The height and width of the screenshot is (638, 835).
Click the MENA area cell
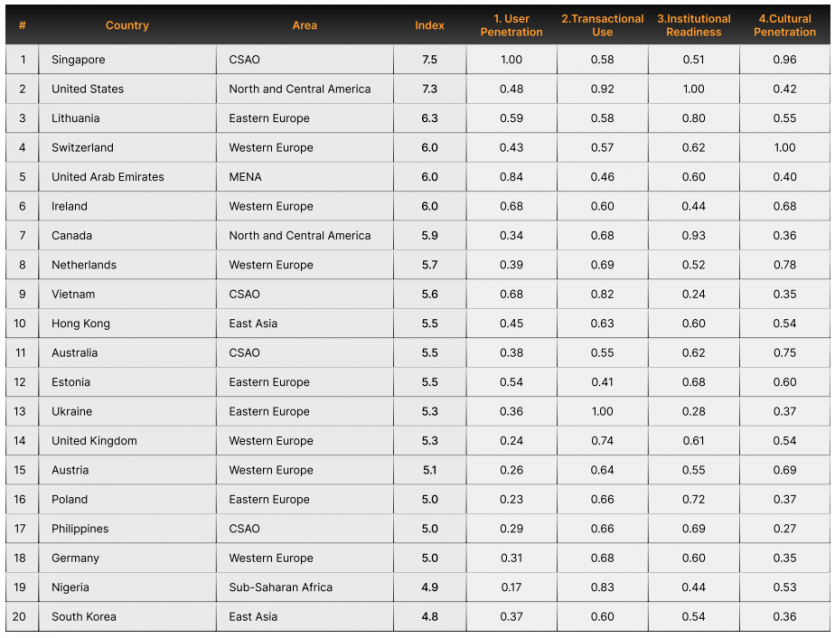tap(244, 177)
